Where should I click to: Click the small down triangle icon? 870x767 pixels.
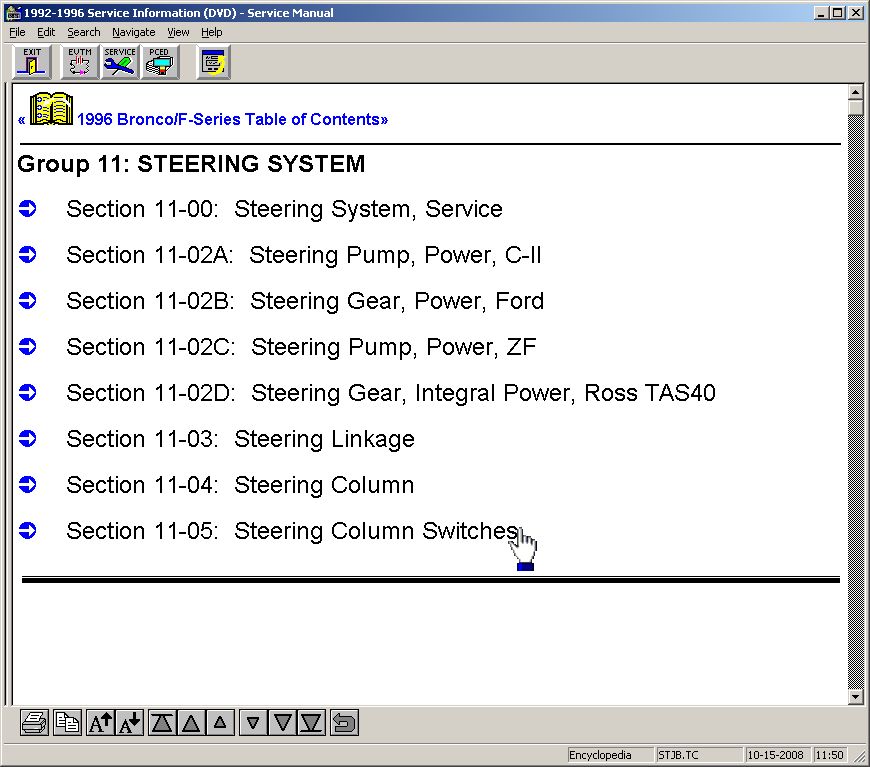click(253, 723)
